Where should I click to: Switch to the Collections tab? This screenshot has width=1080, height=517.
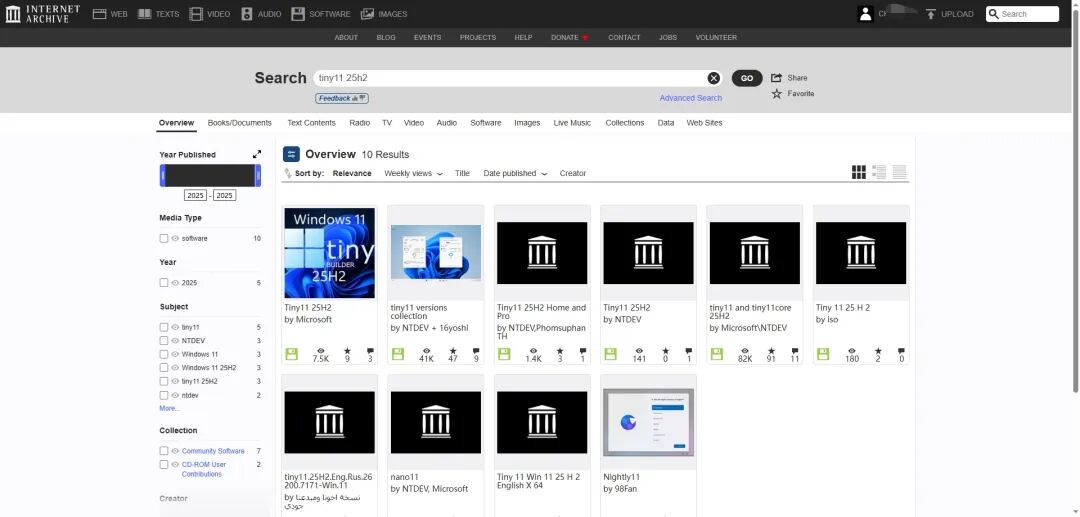[625, 123]
